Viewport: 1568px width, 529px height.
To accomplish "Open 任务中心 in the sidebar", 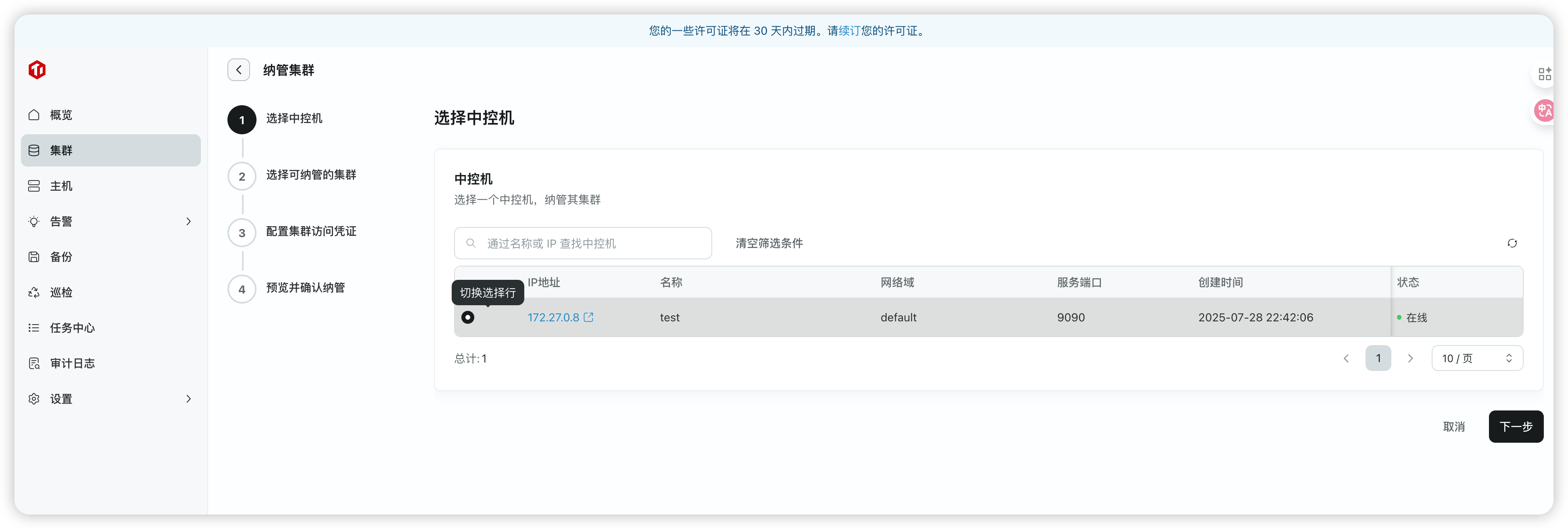I will pos(72,328).
